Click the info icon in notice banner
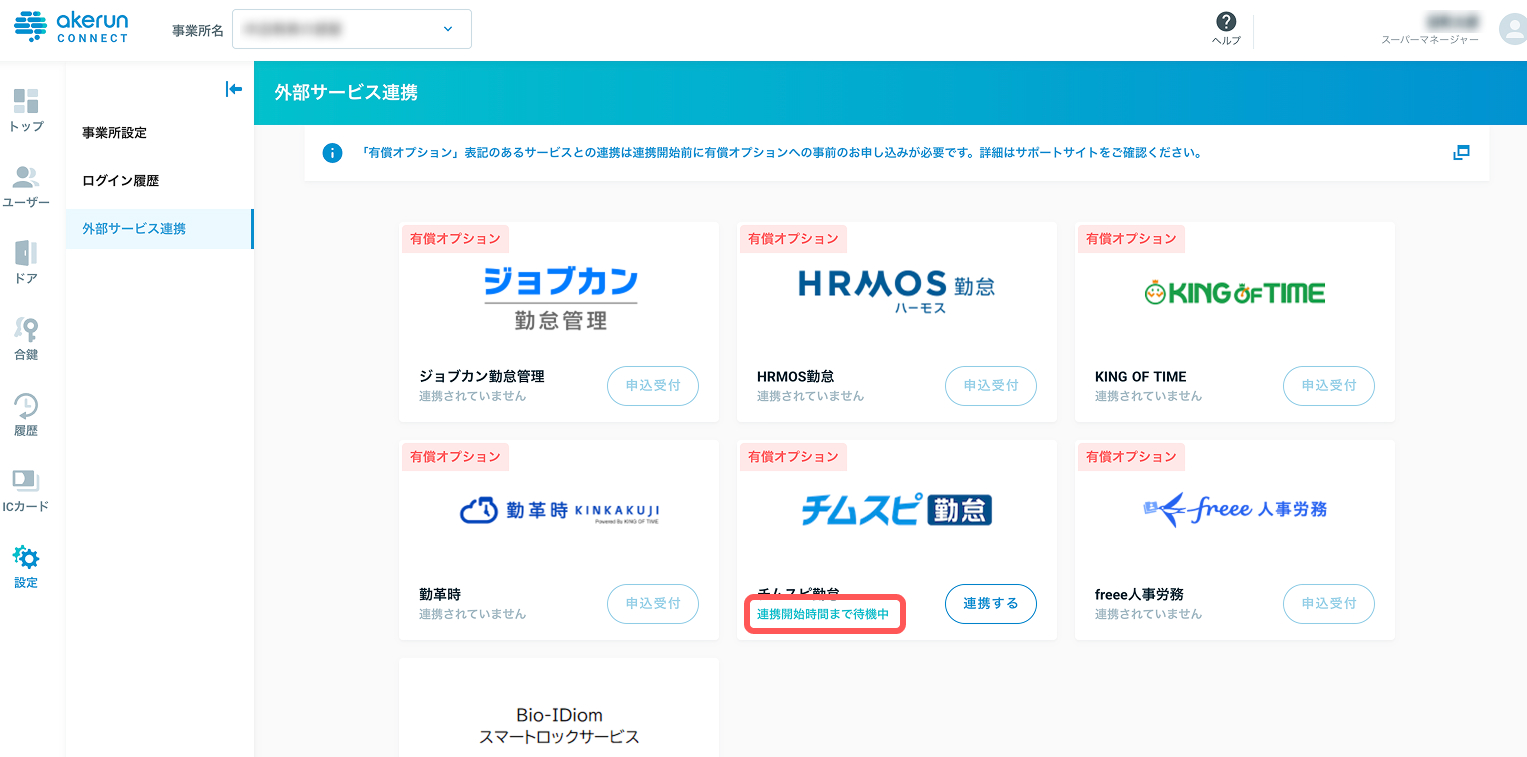The image size is (1527, 757). pyautogui.click(x=333, y=153)
